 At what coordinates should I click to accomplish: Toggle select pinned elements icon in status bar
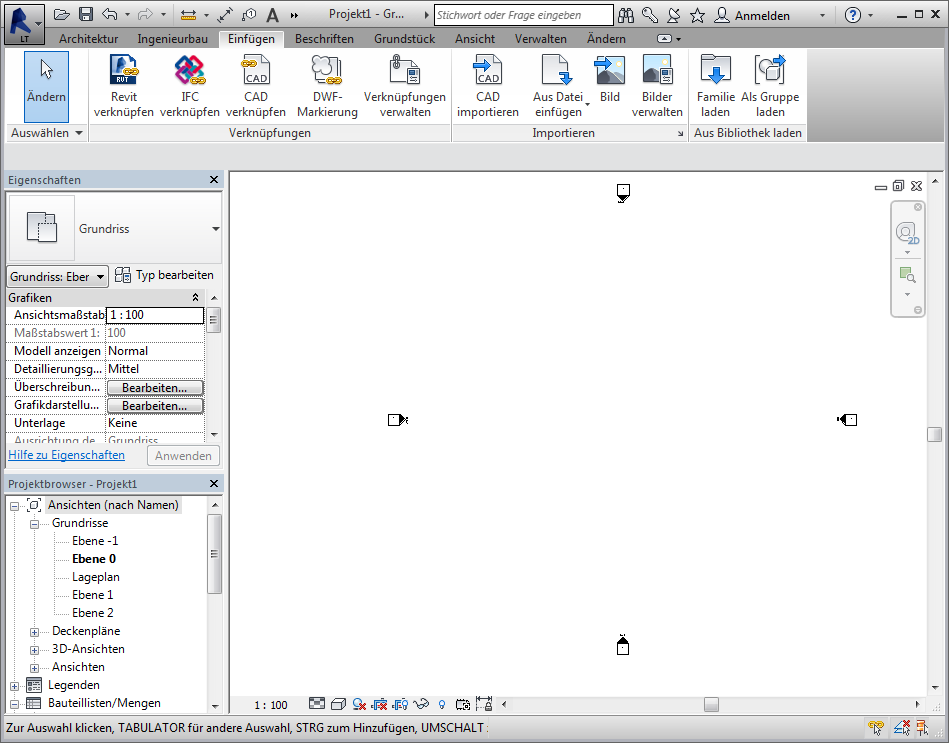pos(922,727)
